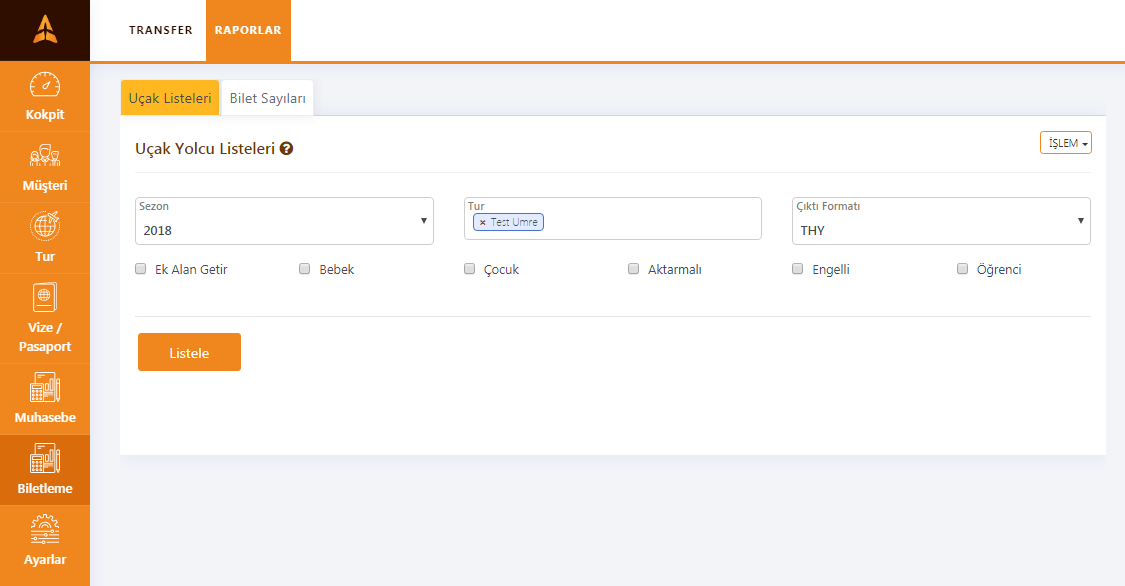
Task: Click the orange logo in top-left corner
Action: click(44, 29)
